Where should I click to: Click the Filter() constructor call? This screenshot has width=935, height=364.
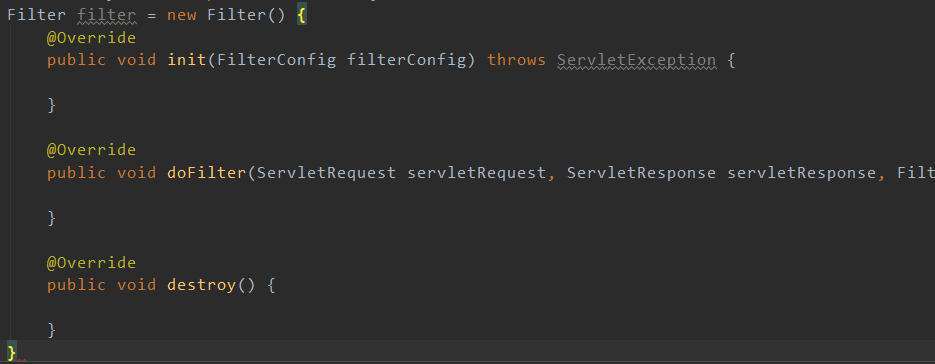click(x=246, y=15)
